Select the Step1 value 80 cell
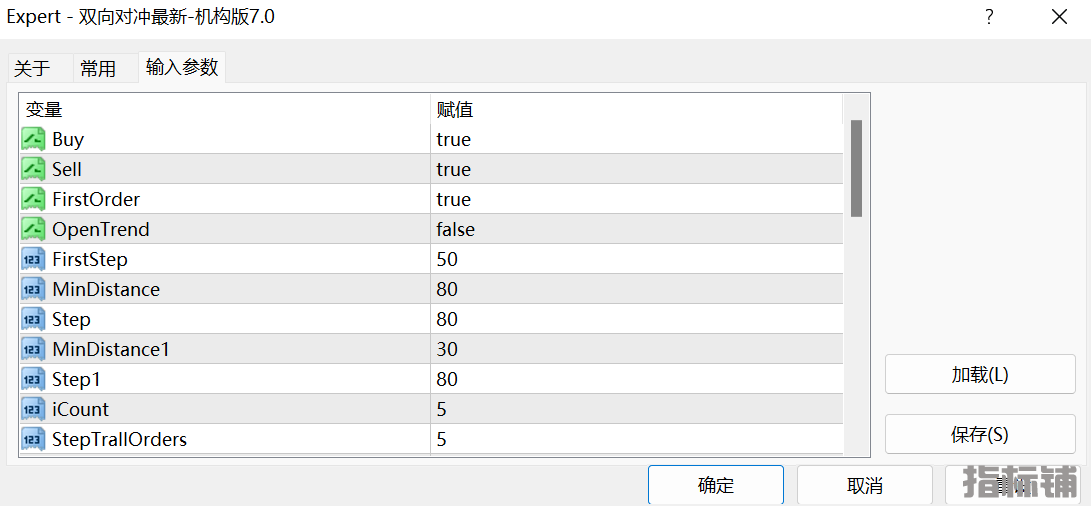Image resolution: width=1091 pixels, height=506 pixels. coord(637,379)
